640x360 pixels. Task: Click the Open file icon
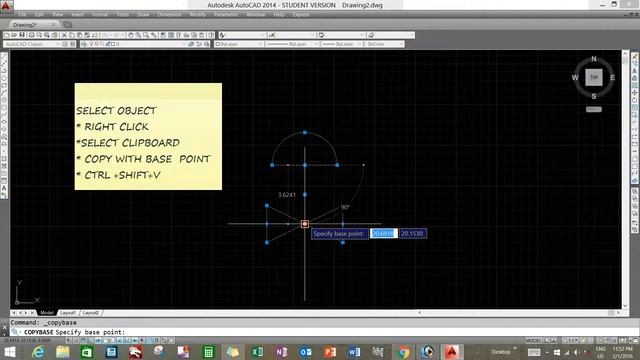(14, 35)
